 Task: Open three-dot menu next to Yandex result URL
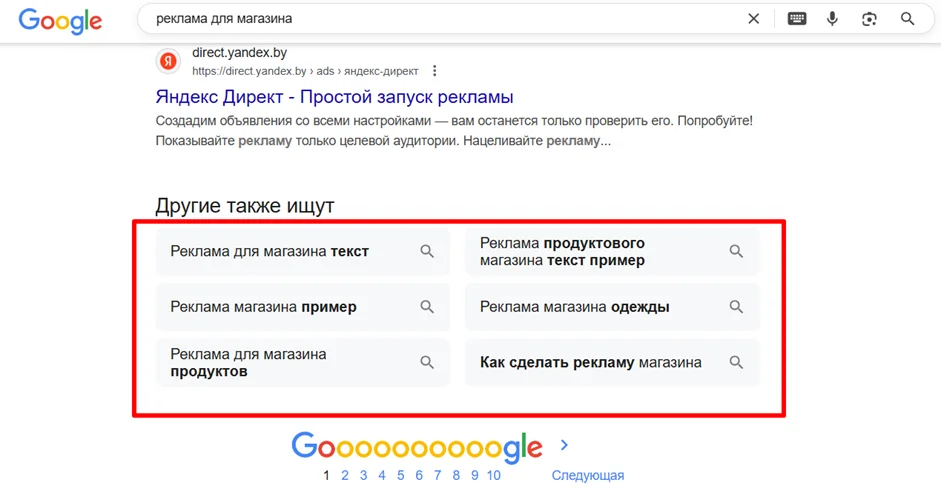tap(434, 71)
